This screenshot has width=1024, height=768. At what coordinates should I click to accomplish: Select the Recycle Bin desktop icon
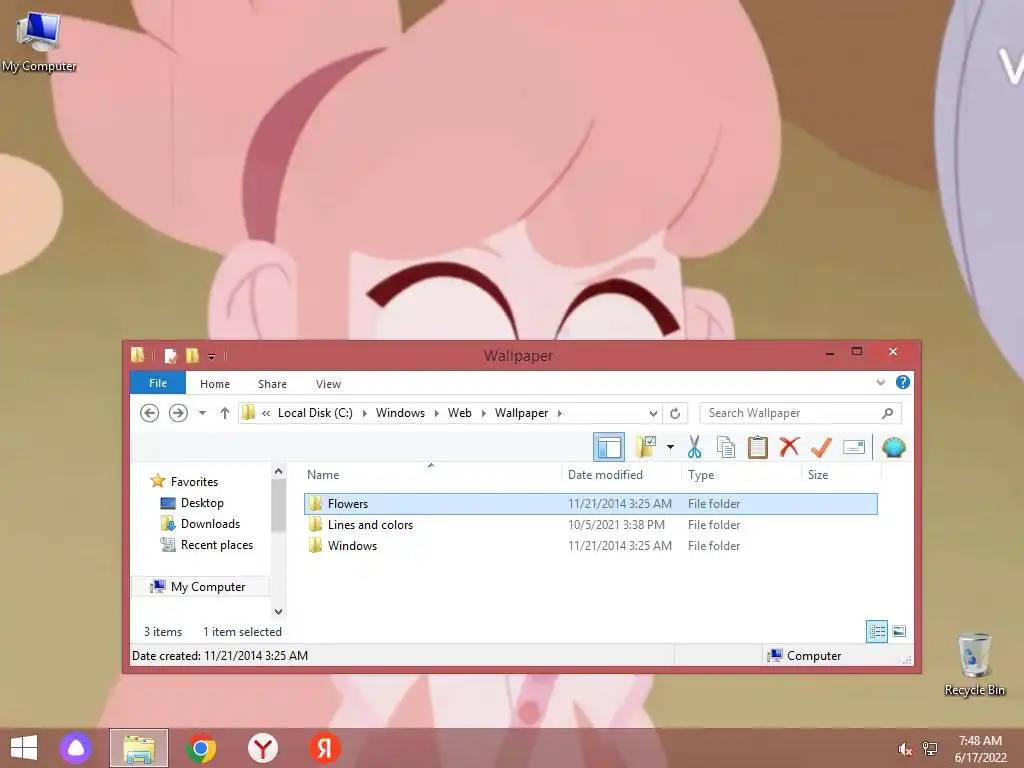point(974,665)
